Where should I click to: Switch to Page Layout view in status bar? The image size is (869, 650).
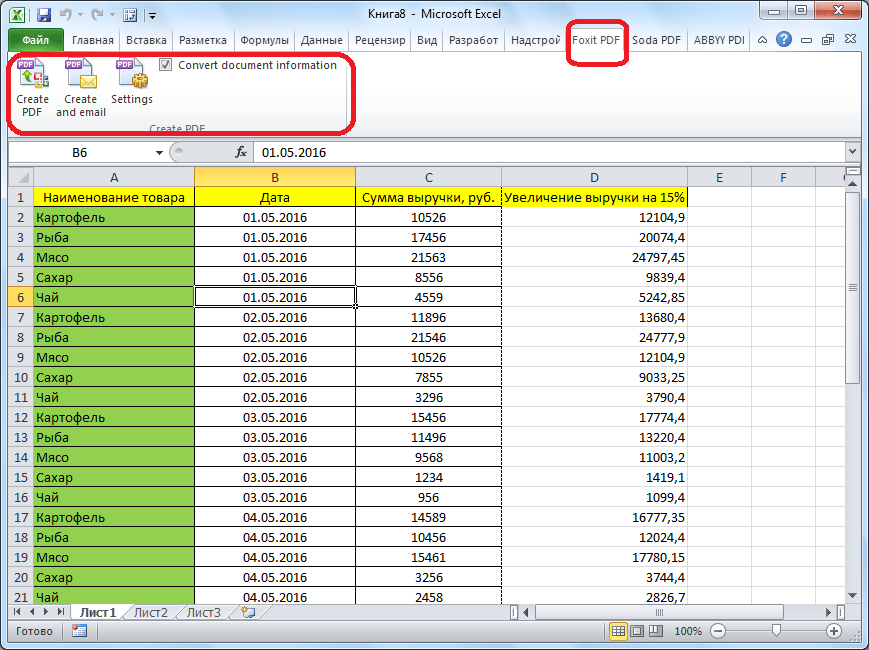638,632
